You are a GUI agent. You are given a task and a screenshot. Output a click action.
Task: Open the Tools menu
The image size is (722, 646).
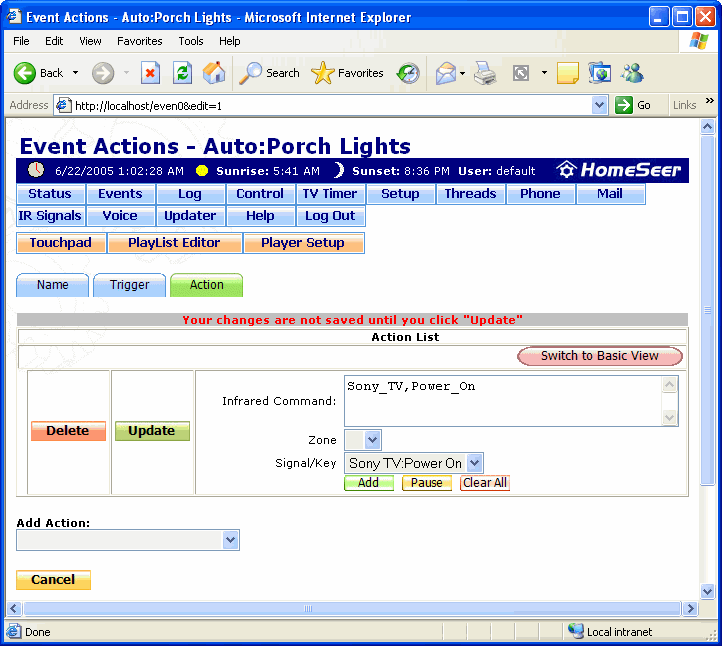point(191,41)
